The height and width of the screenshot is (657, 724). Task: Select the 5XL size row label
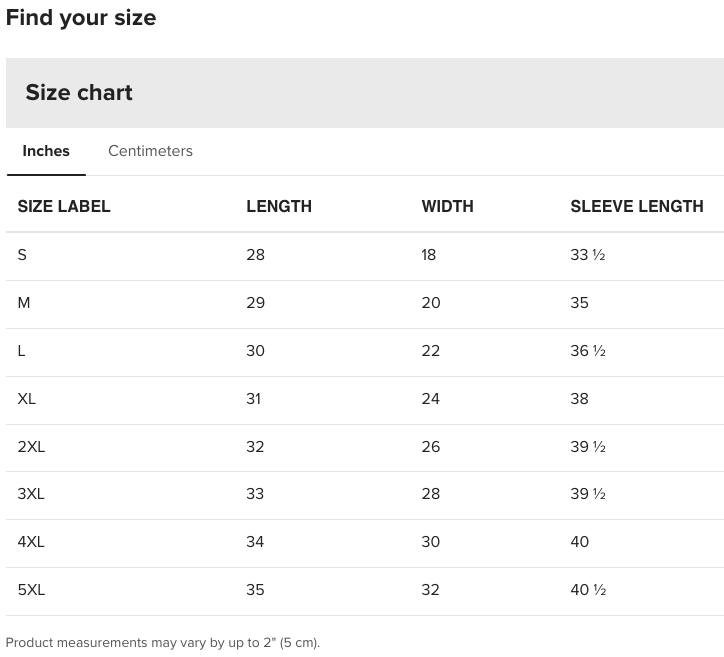(x=31, y=590)
